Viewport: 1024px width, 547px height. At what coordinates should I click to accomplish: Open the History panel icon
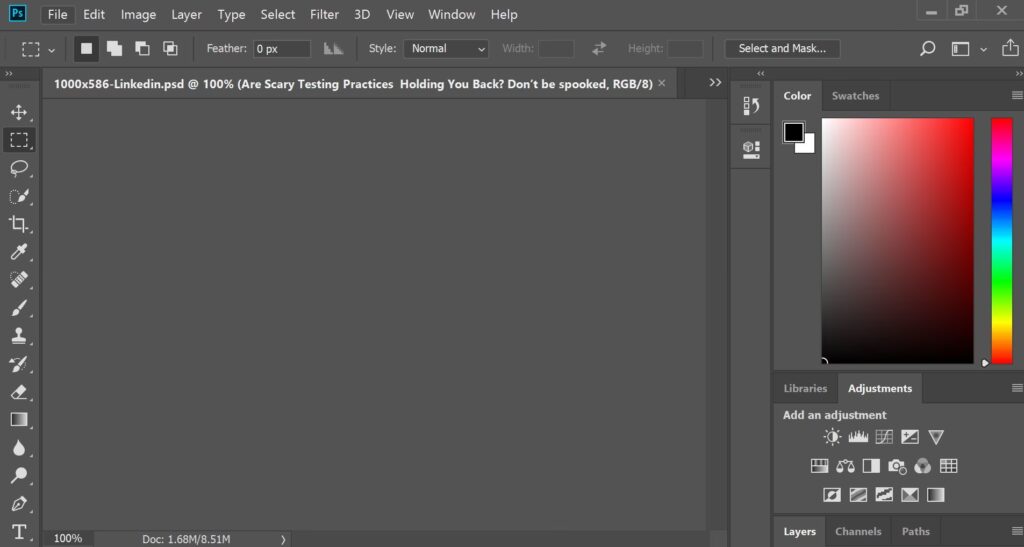[x=751, y=105]
